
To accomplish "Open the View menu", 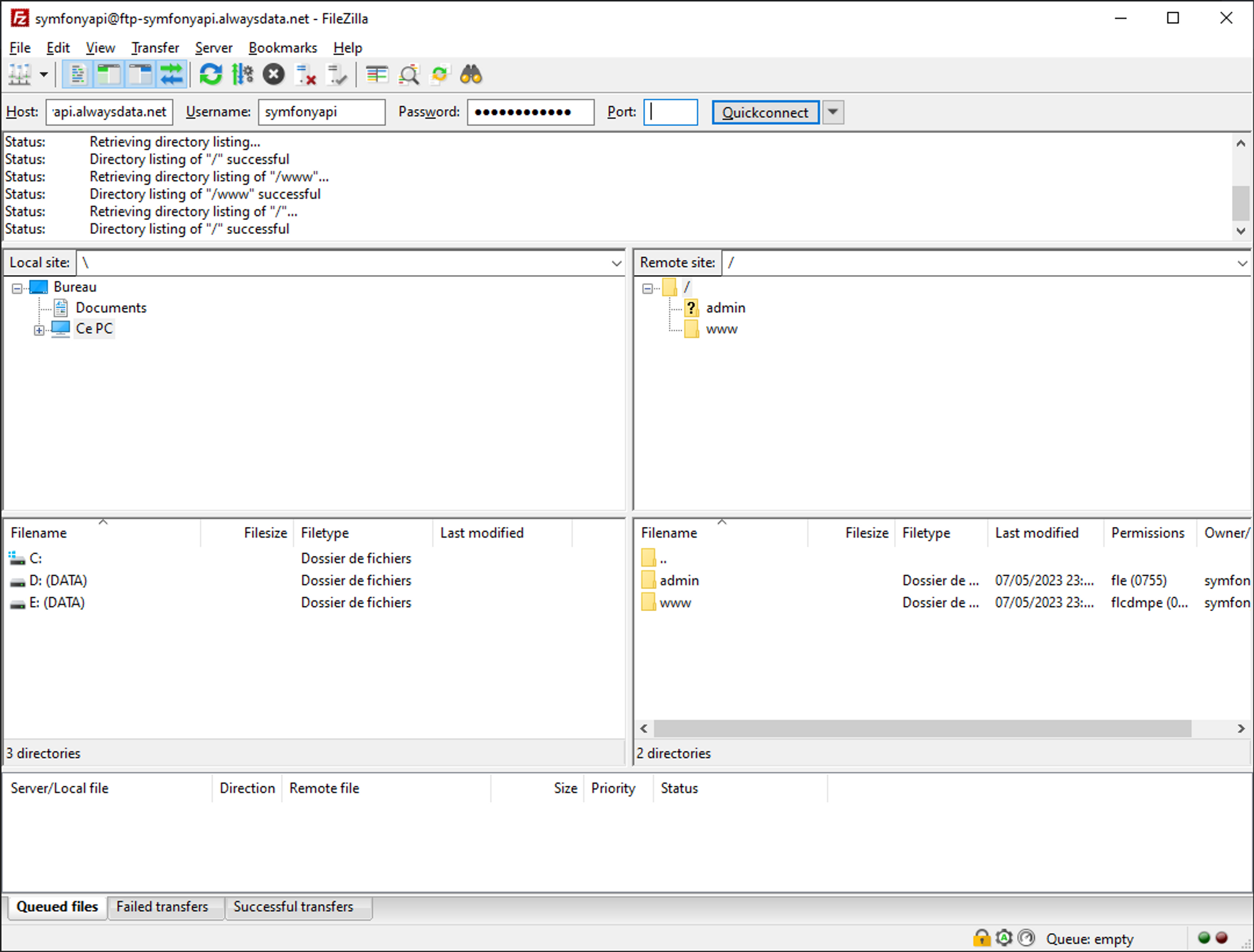I will tap(100, 48).
